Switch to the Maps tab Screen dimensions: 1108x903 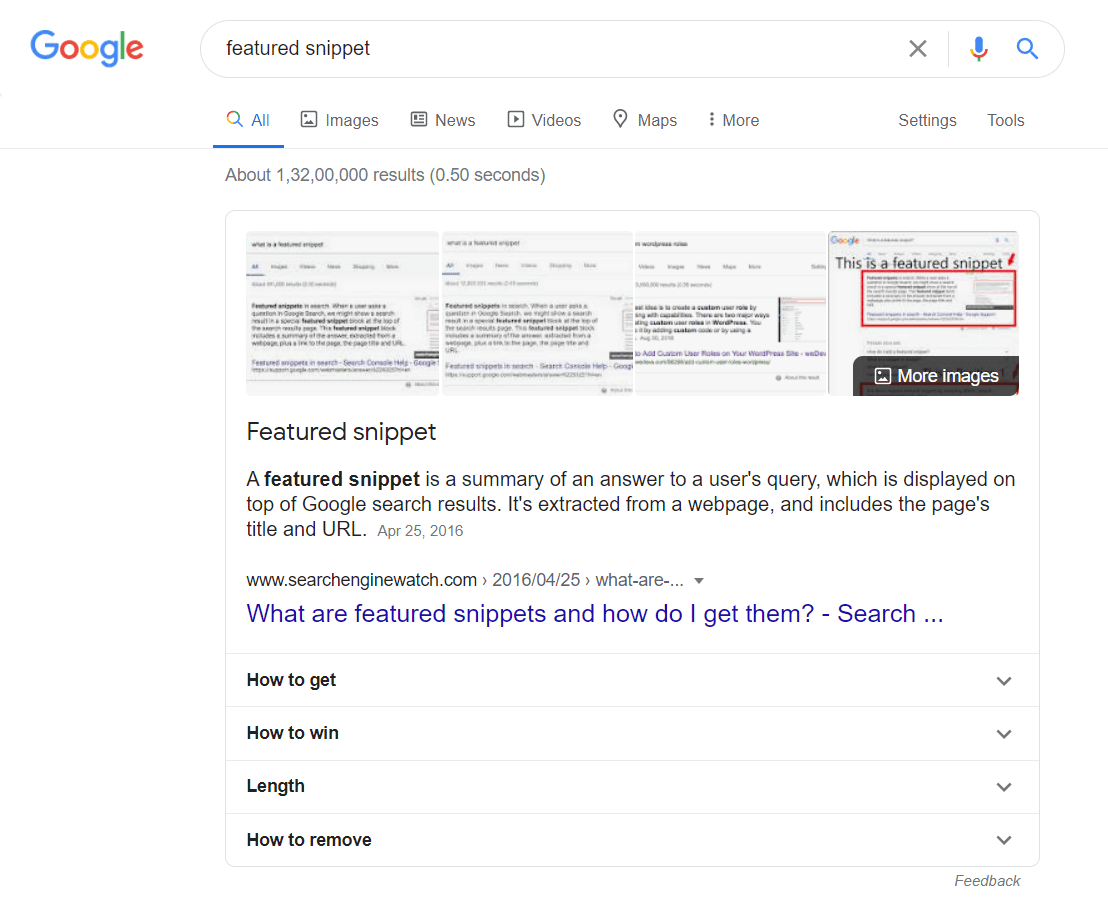(x=644, y=120)
